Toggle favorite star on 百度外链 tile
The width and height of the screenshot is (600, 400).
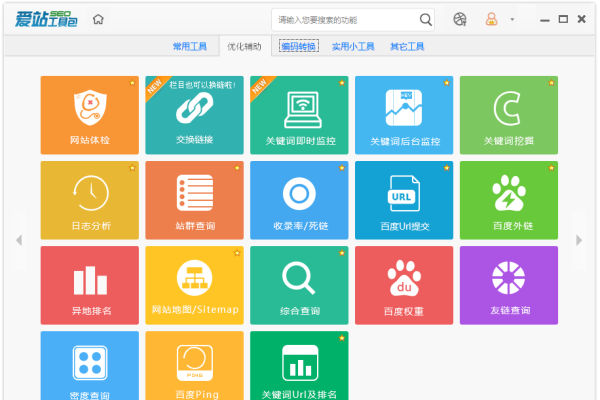pyautogui.click(x=551, y=168)
